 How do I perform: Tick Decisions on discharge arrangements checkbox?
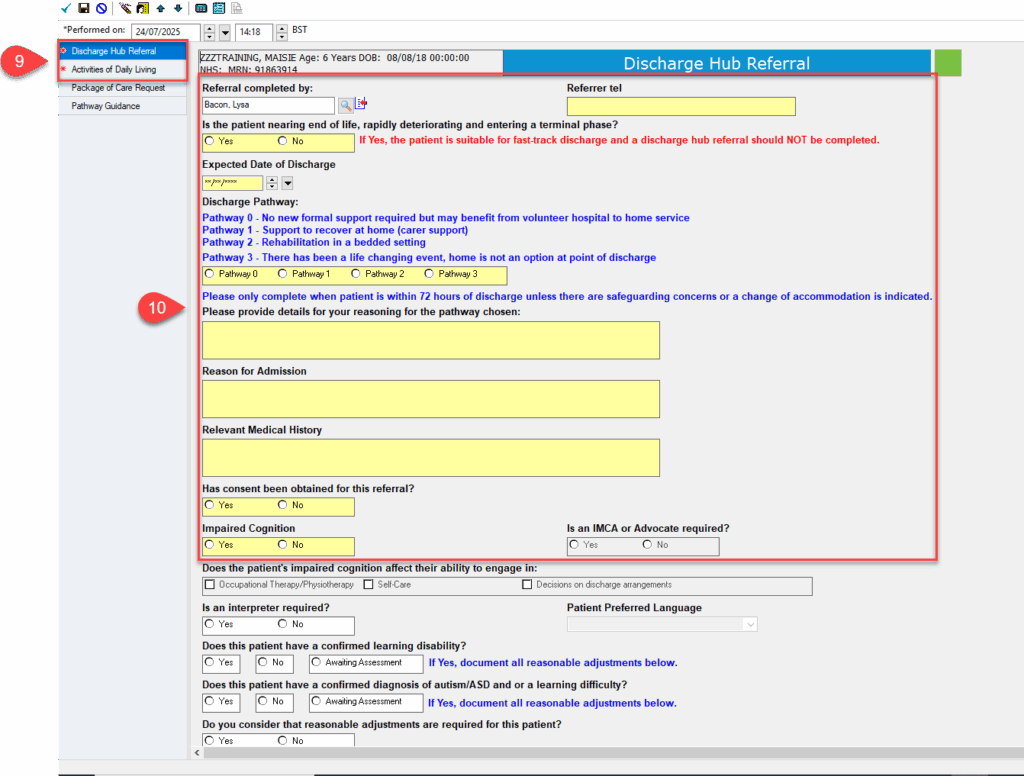527,585
